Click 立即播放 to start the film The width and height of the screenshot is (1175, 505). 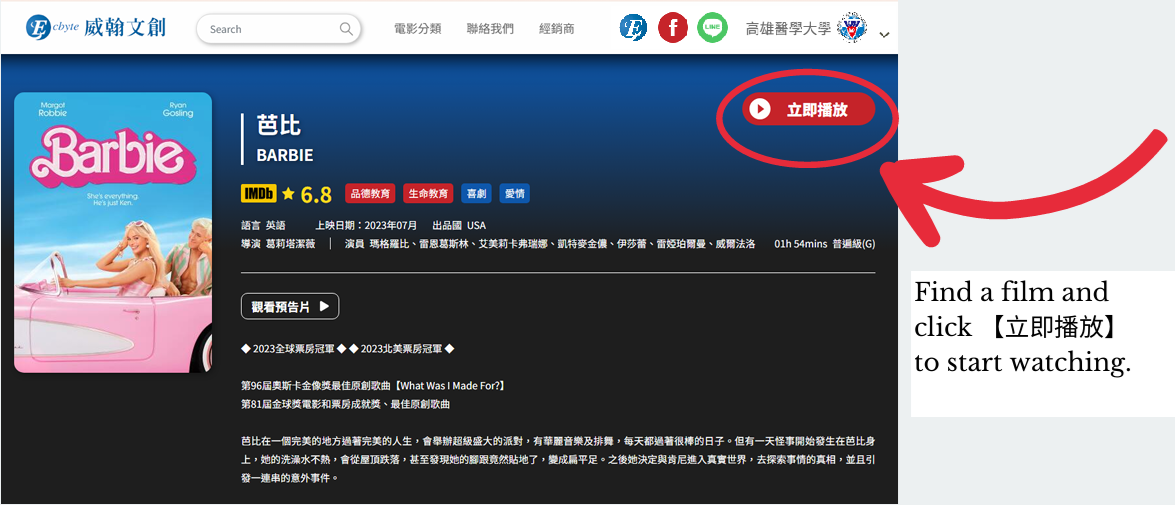coord(809,109)
